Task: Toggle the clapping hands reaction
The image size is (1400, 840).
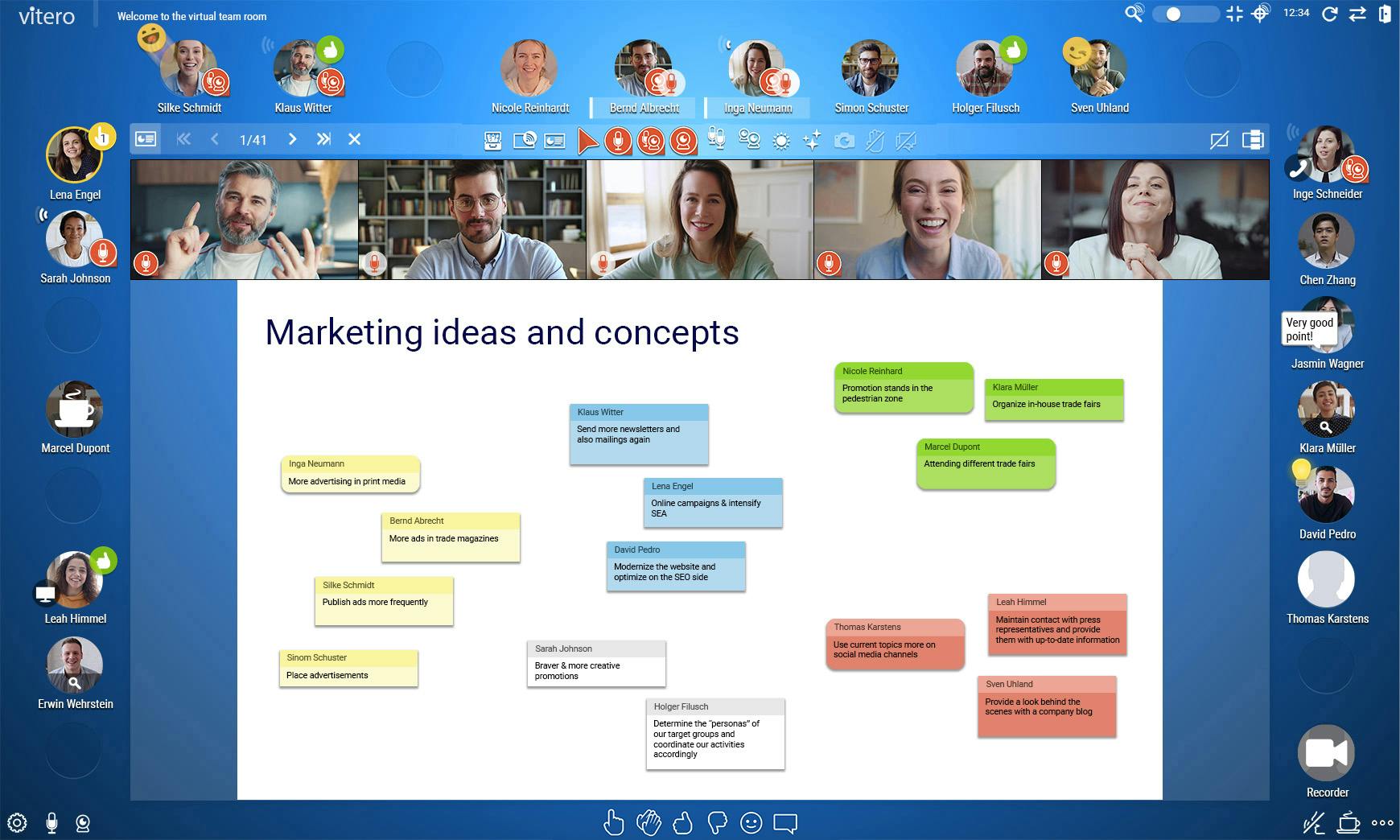Action: pos(649,823)
